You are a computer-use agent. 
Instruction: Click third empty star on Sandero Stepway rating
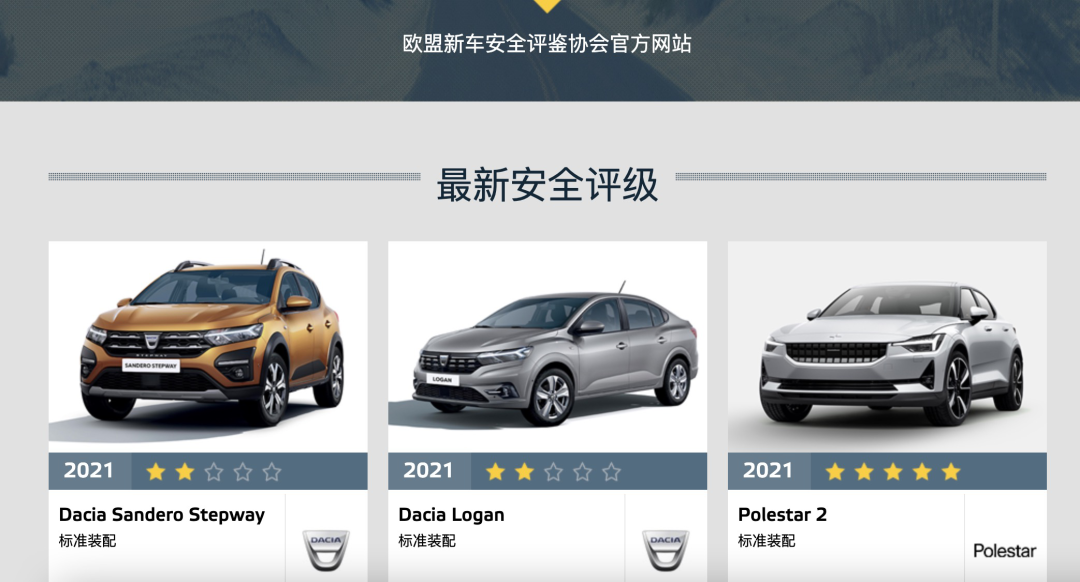pyautogui.click(x=214, y=472)
